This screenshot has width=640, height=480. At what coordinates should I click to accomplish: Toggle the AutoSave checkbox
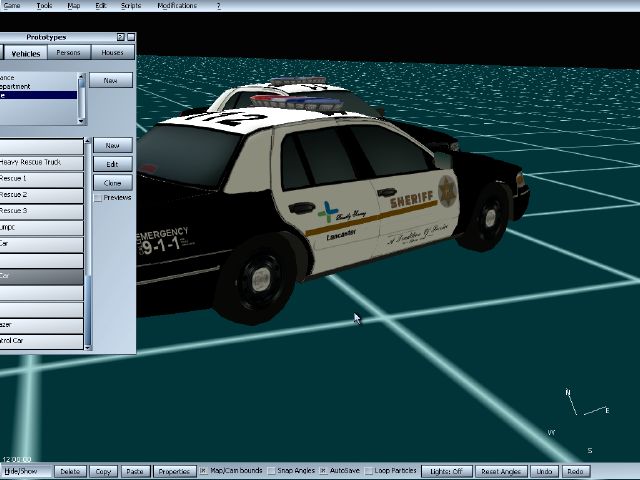click(x=323, y=471)
